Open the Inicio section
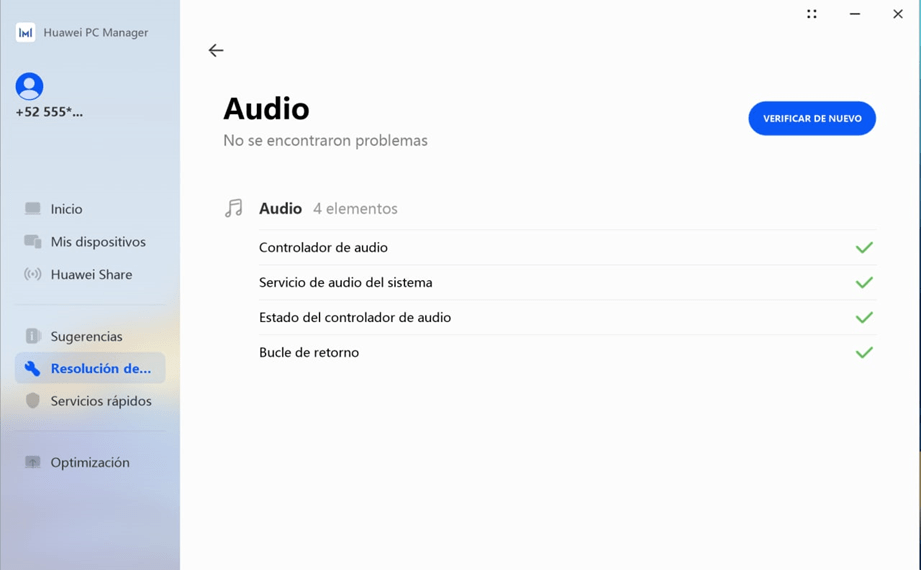This screenshot has height=570, width=921. (x=66, y=209)
